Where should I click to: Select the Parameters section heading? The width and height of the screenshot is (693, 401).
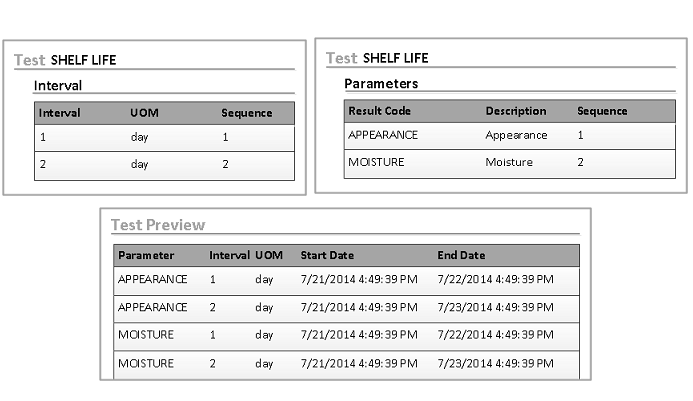[x=381, y=84]
